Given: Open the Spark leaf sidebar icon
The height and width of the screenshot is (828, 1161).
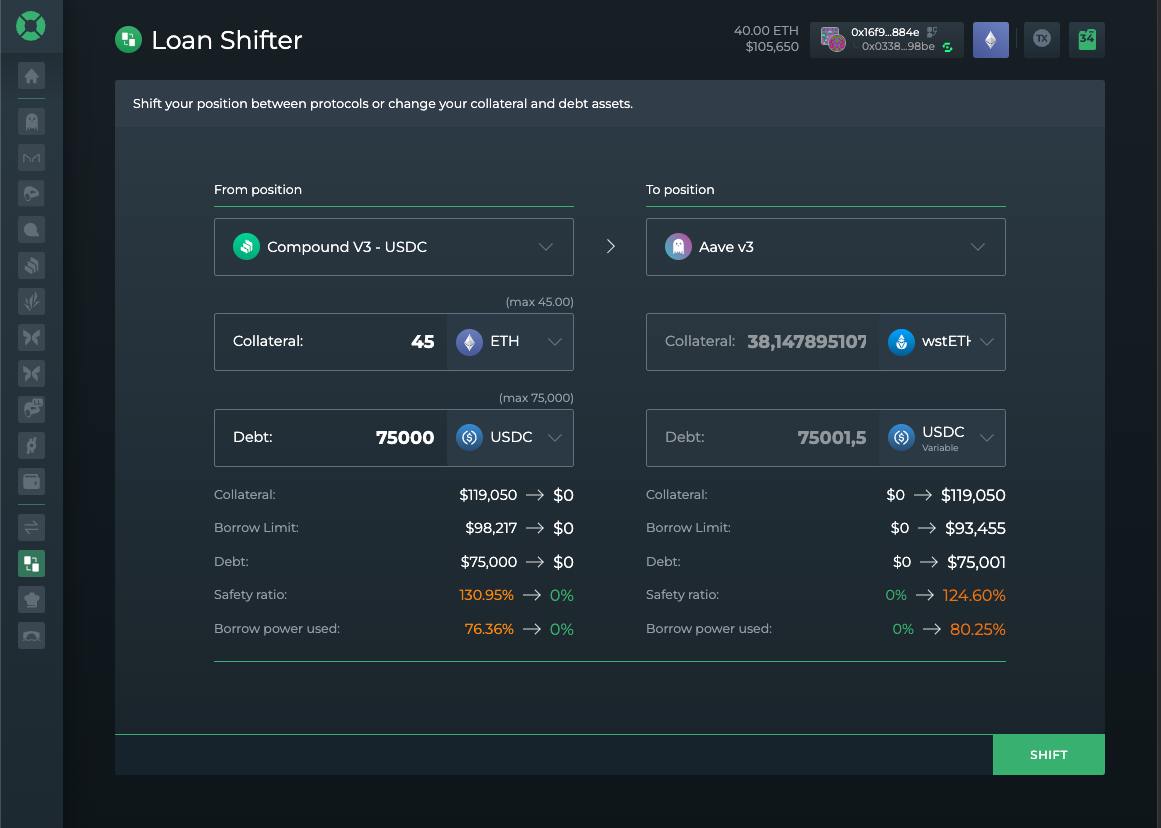Looking at the screenshot, I should [x=31, y=301].
